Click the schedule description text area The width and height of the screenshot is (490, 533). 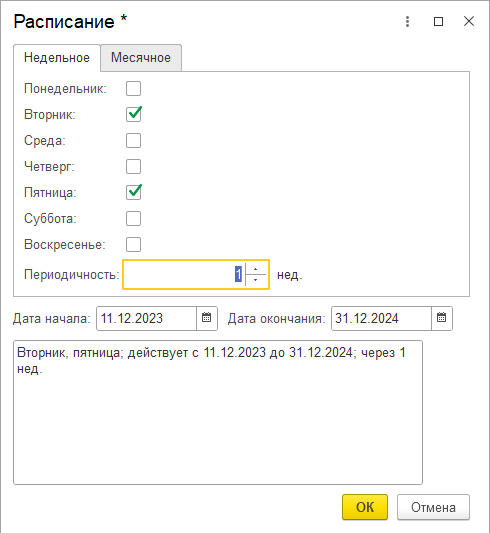click(x=218, y=412)
